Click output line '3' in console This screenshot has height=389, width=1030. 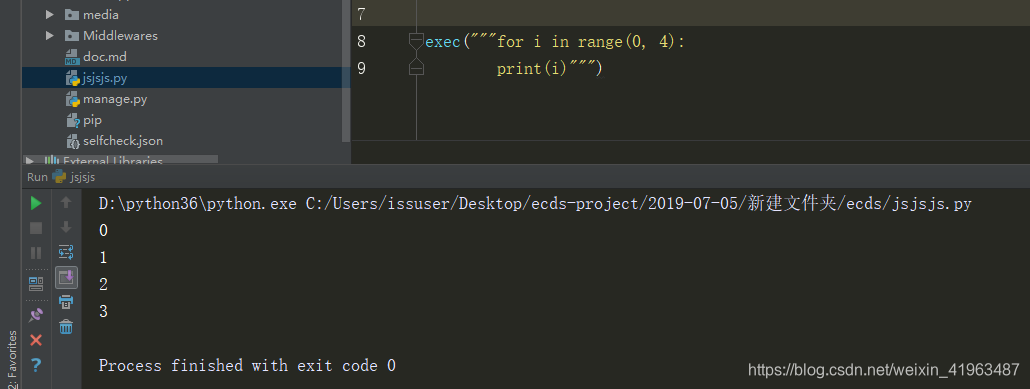click(x=103, y=311)
